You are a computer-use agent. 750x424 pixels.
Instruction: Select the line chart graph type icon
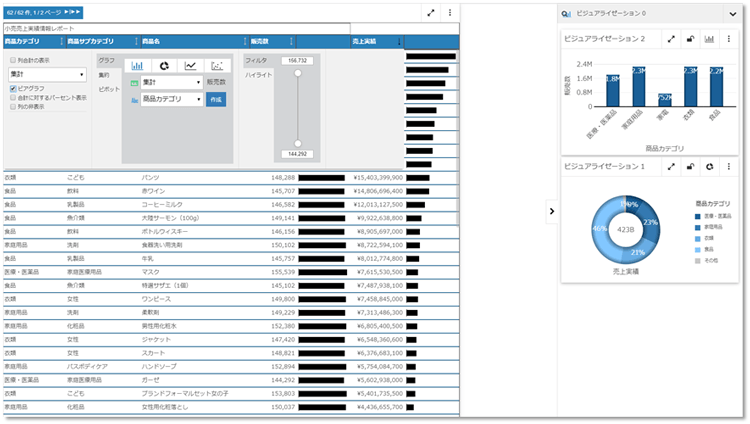pyautogui.click(x=190, y=65)
